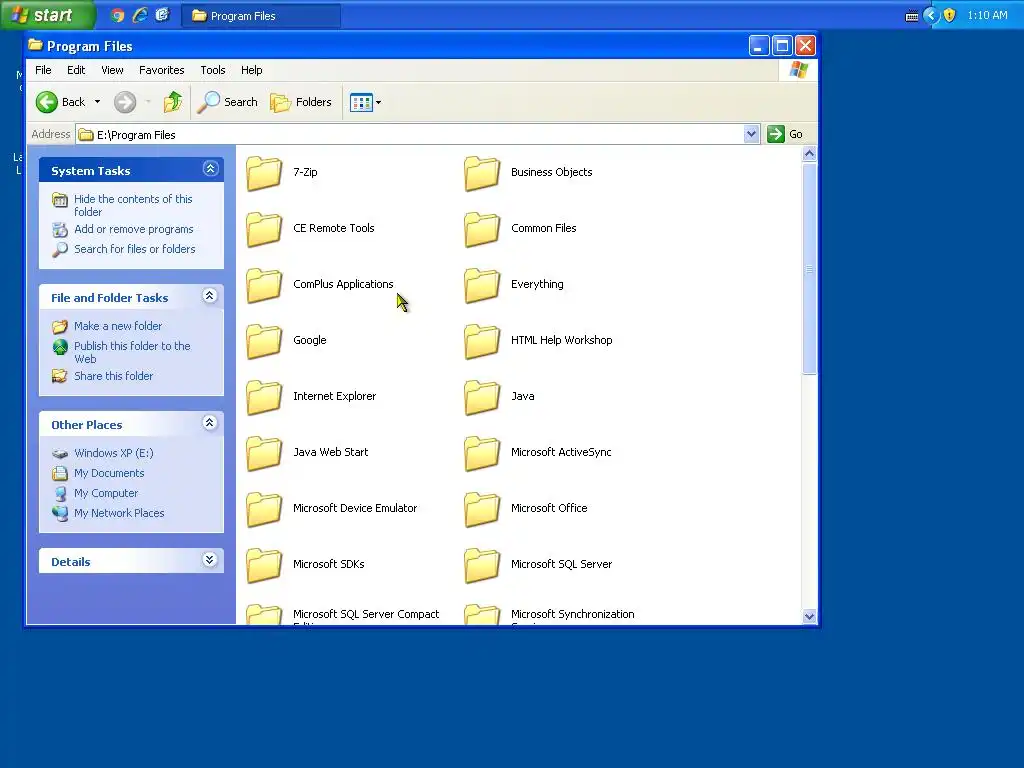Open the Back history dropdown arrow
Screen dimensions: 1024x768
[x=97, y=102]
